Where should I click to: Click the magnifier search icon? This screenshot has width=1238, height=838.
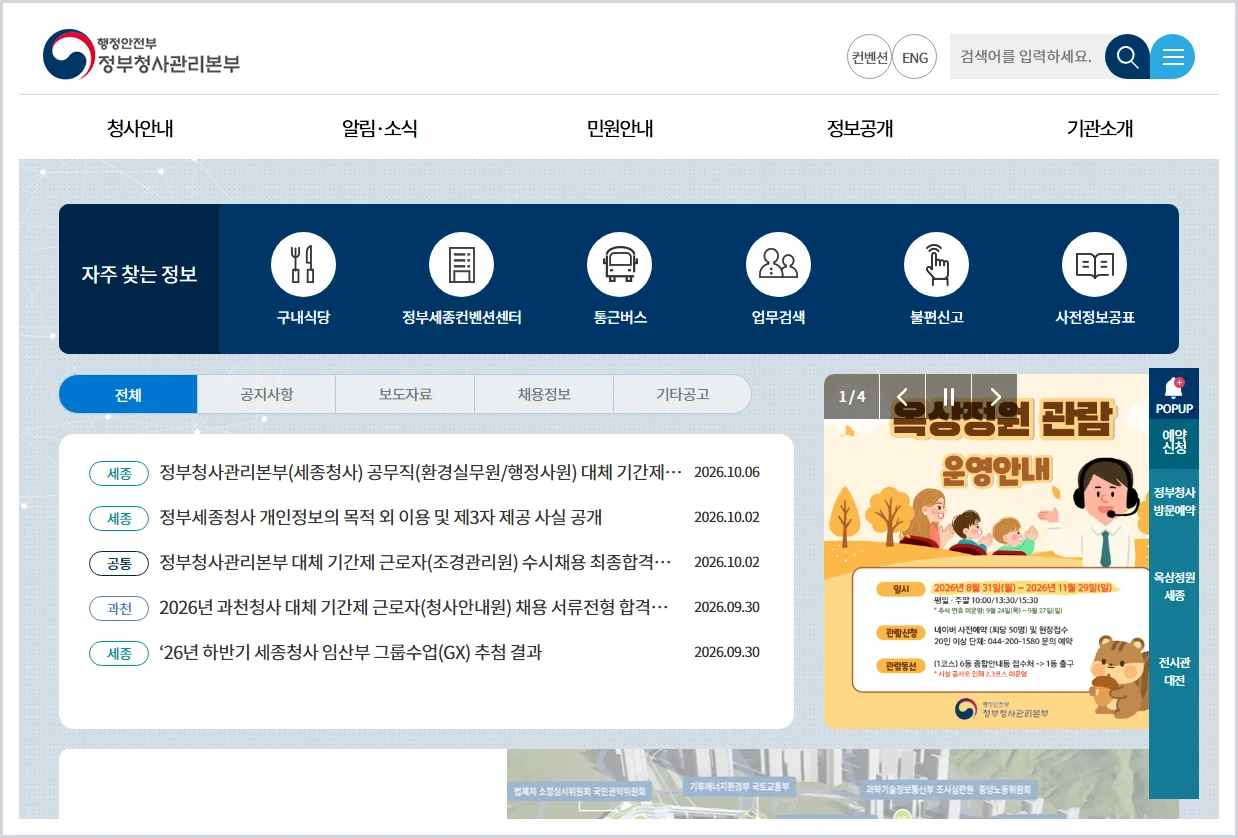1127,57
